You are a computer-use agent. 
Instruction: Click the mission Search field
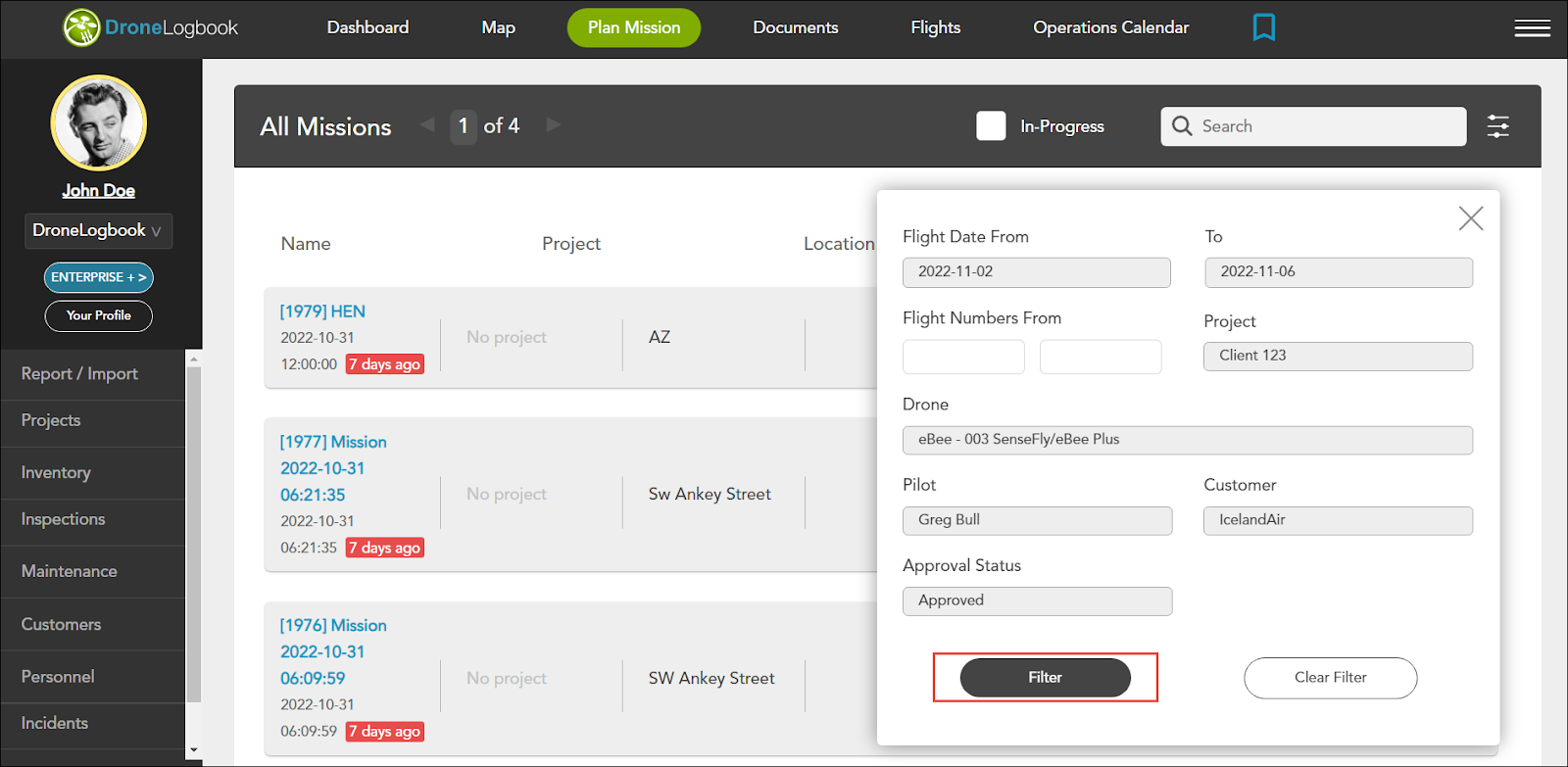[x=1313, y=126]
